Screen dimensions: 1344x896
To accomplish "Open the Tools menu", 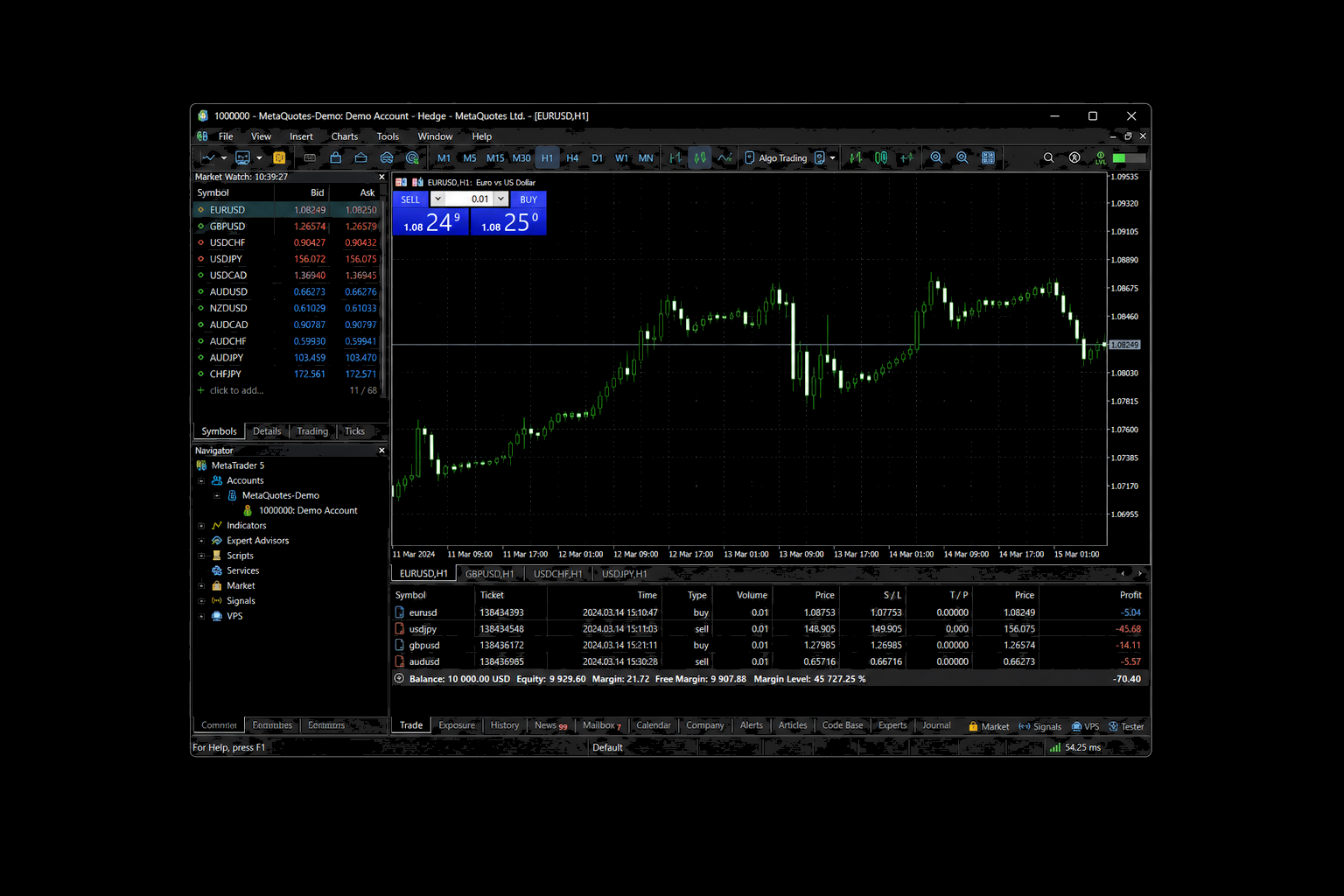I will click(x=388, y=136).
